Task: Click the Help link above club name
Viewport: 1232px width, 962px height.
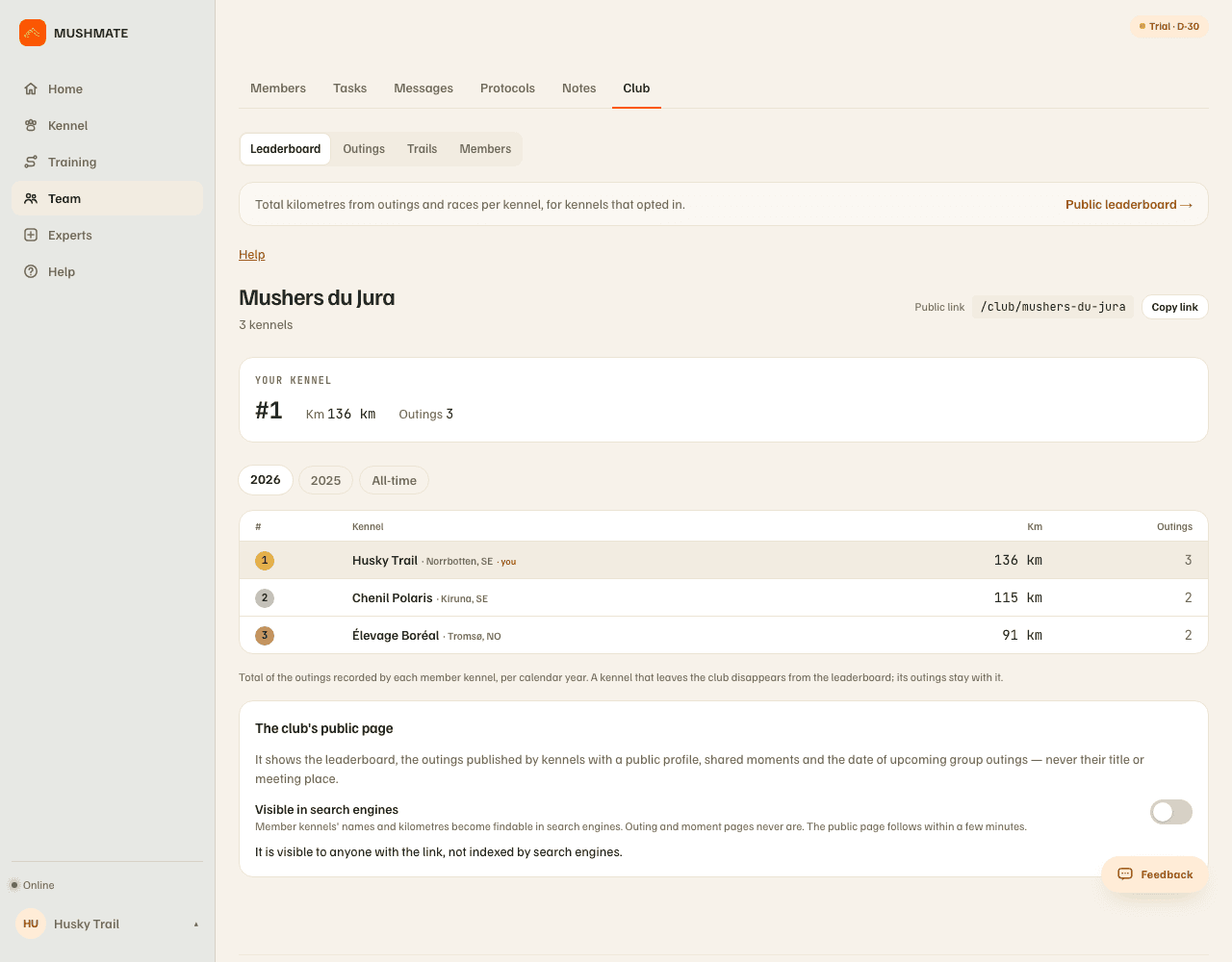Action: (252, 255)
